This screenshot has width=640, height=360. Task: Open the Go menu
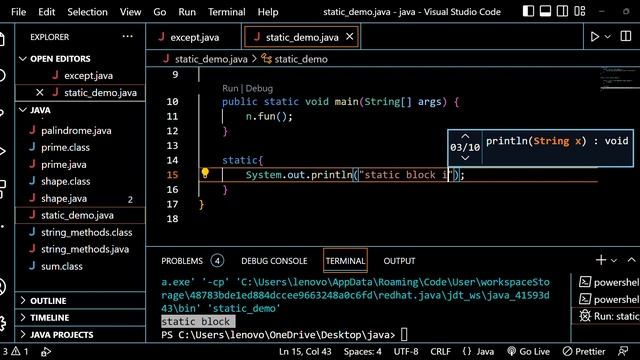[x=160, y=12]
